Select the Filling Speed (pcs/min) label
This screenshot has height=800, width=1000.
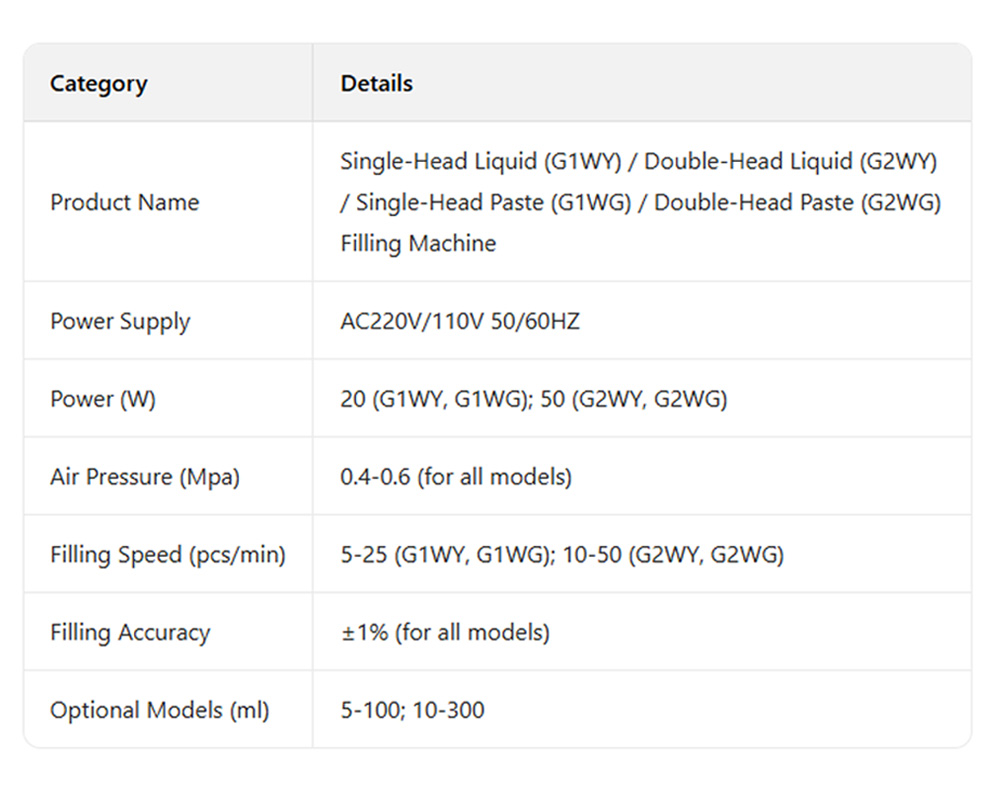click(168, 554)
